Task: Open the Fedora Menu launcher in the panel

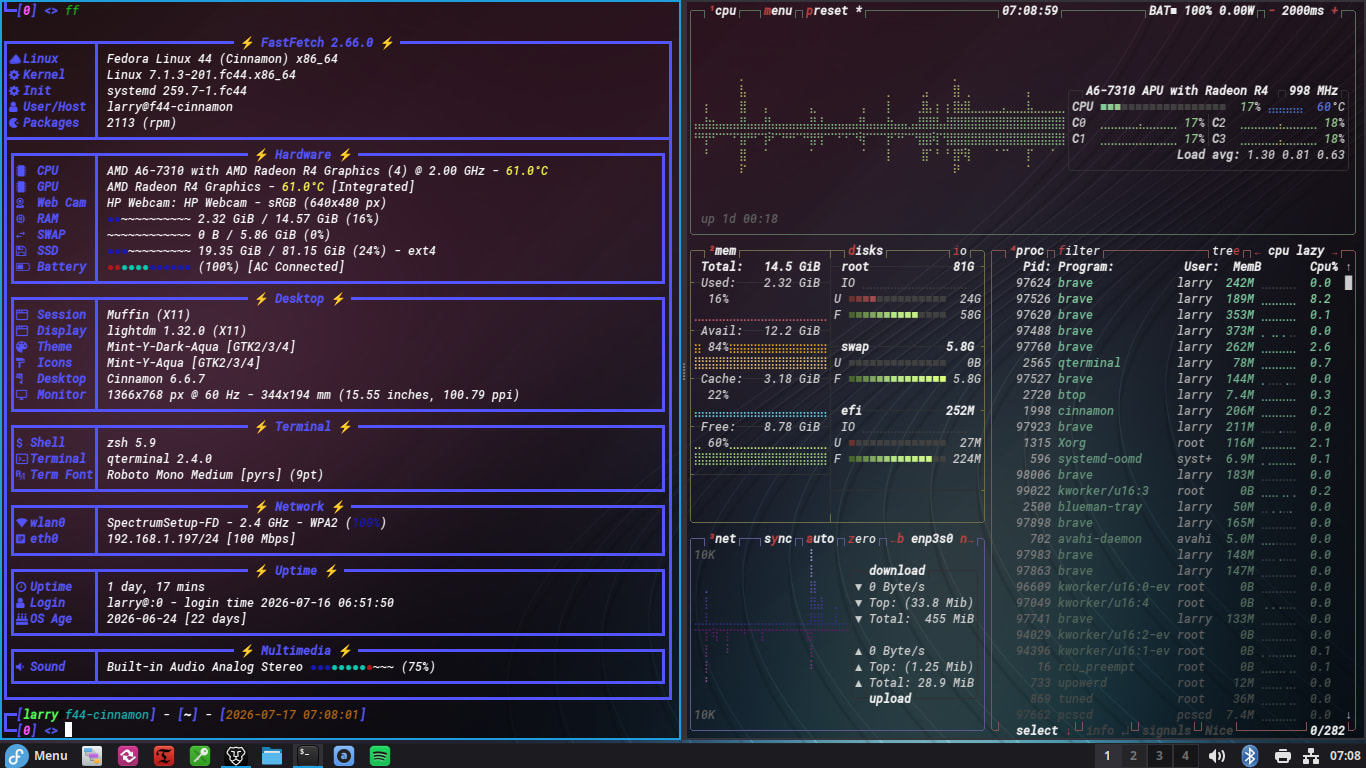Action: [x=37, y=756]
